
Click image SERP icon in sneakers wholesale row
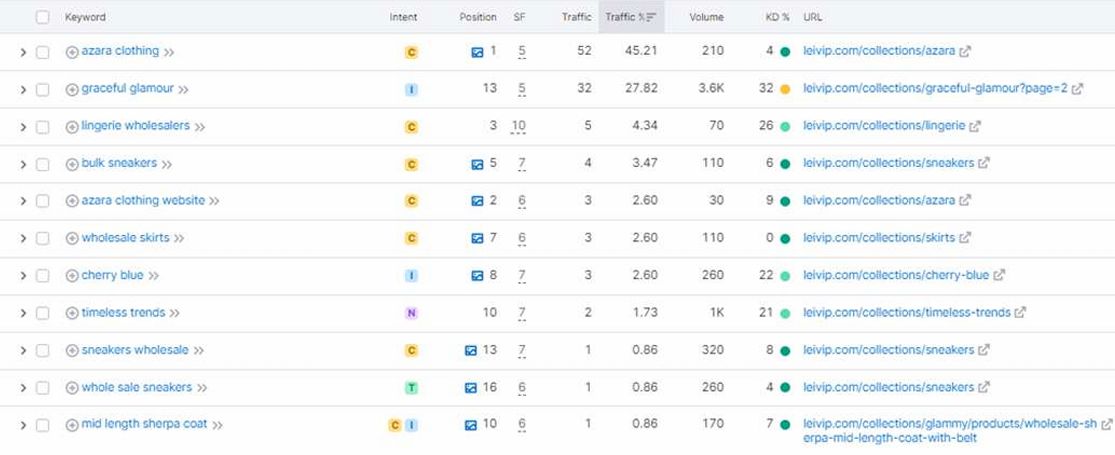pos(471,350)
